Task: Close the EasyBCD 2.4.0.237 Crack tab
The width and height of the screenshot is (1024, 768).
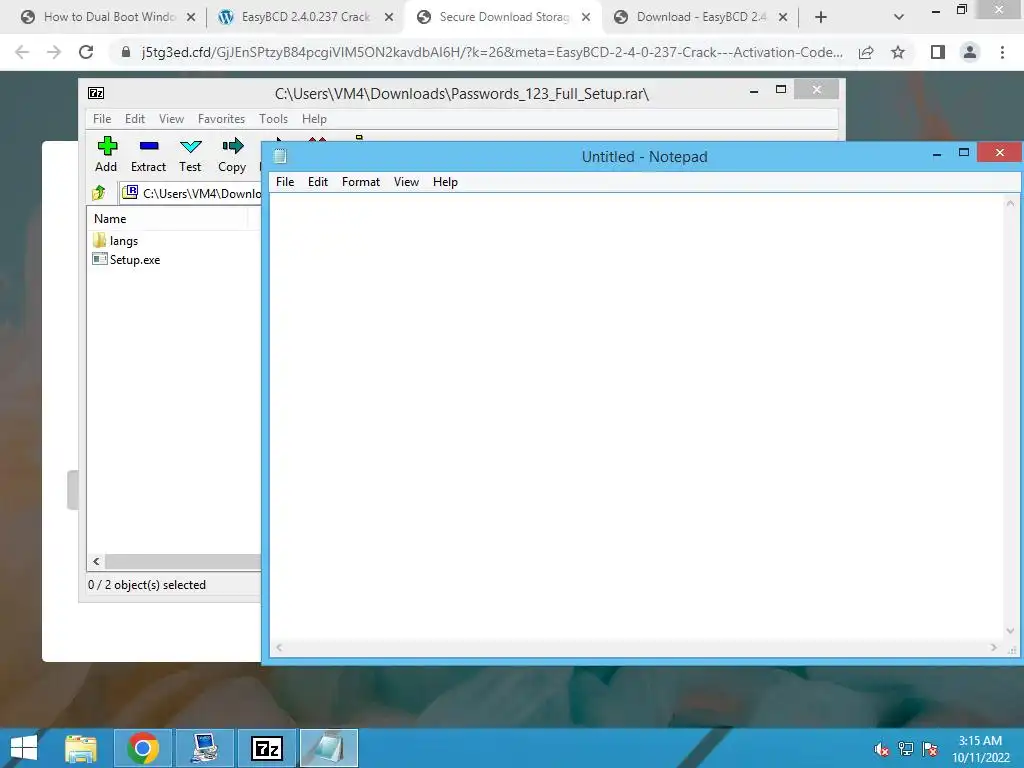Action: click(389, 18)
